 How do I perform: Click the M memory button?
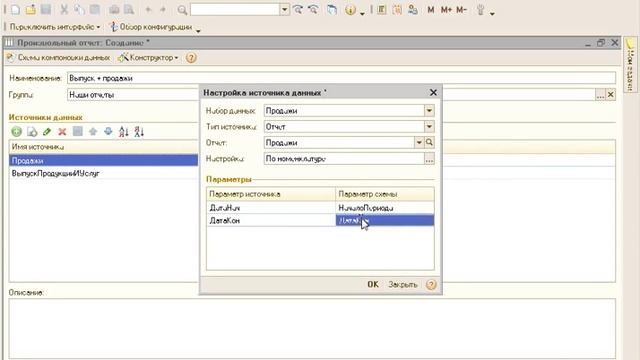(431, 9)
